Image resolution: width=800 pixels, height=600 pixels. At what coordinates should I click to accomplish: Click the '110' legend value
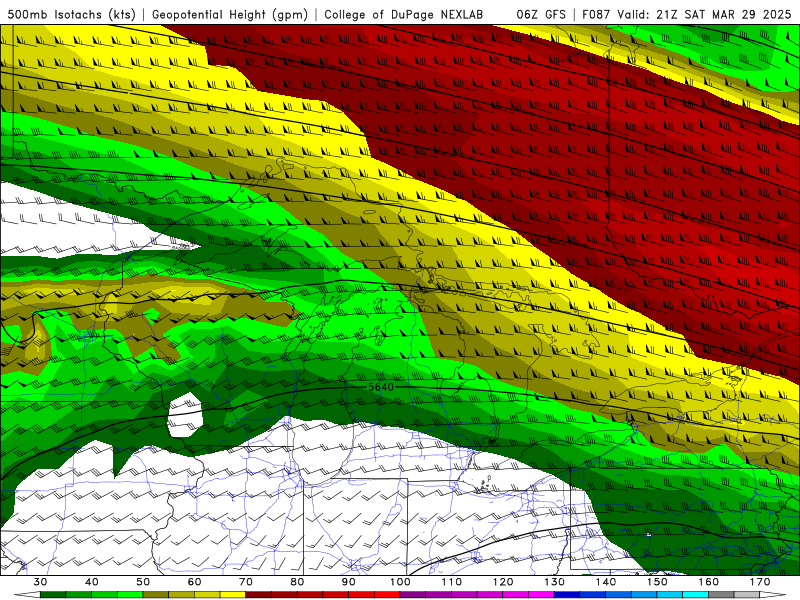coord(452,582)
